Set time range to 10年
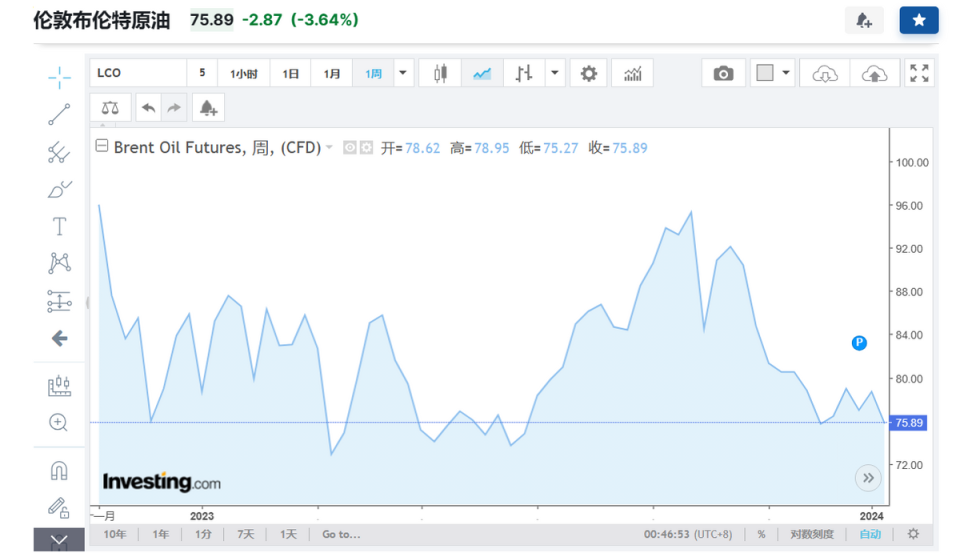 pyautogui.click(x=114, y=534)
